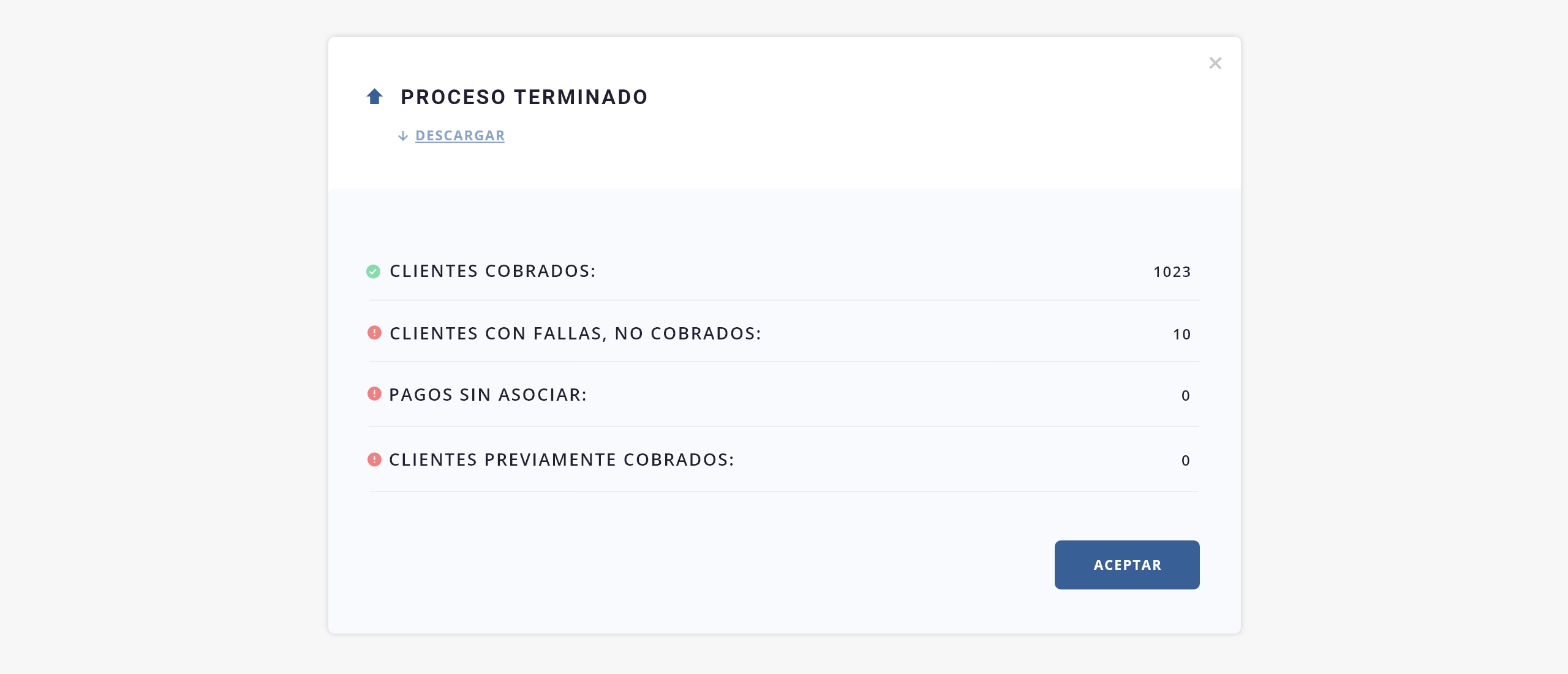Click the CLIENTES CON FALLAS, NO COBRADOS label

point(576,334)
